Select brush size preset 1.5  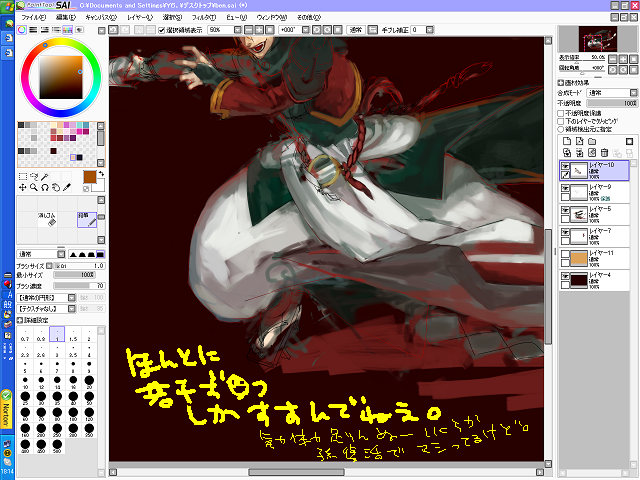(x=73, y=334)
